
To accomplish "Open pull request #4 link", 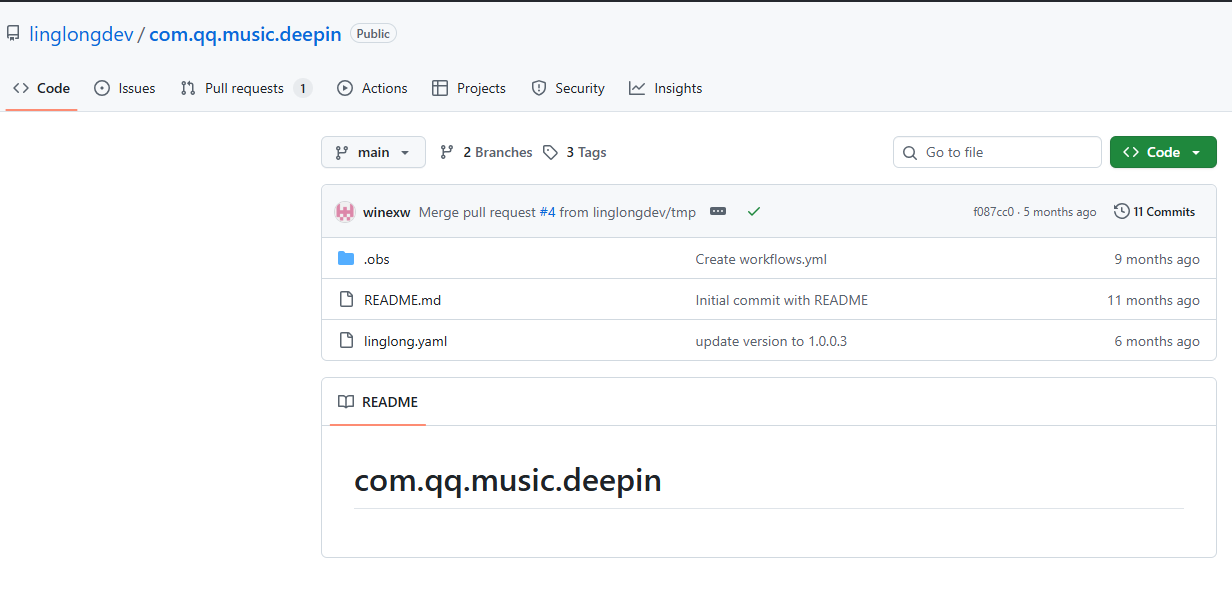I will pos(547,212).
